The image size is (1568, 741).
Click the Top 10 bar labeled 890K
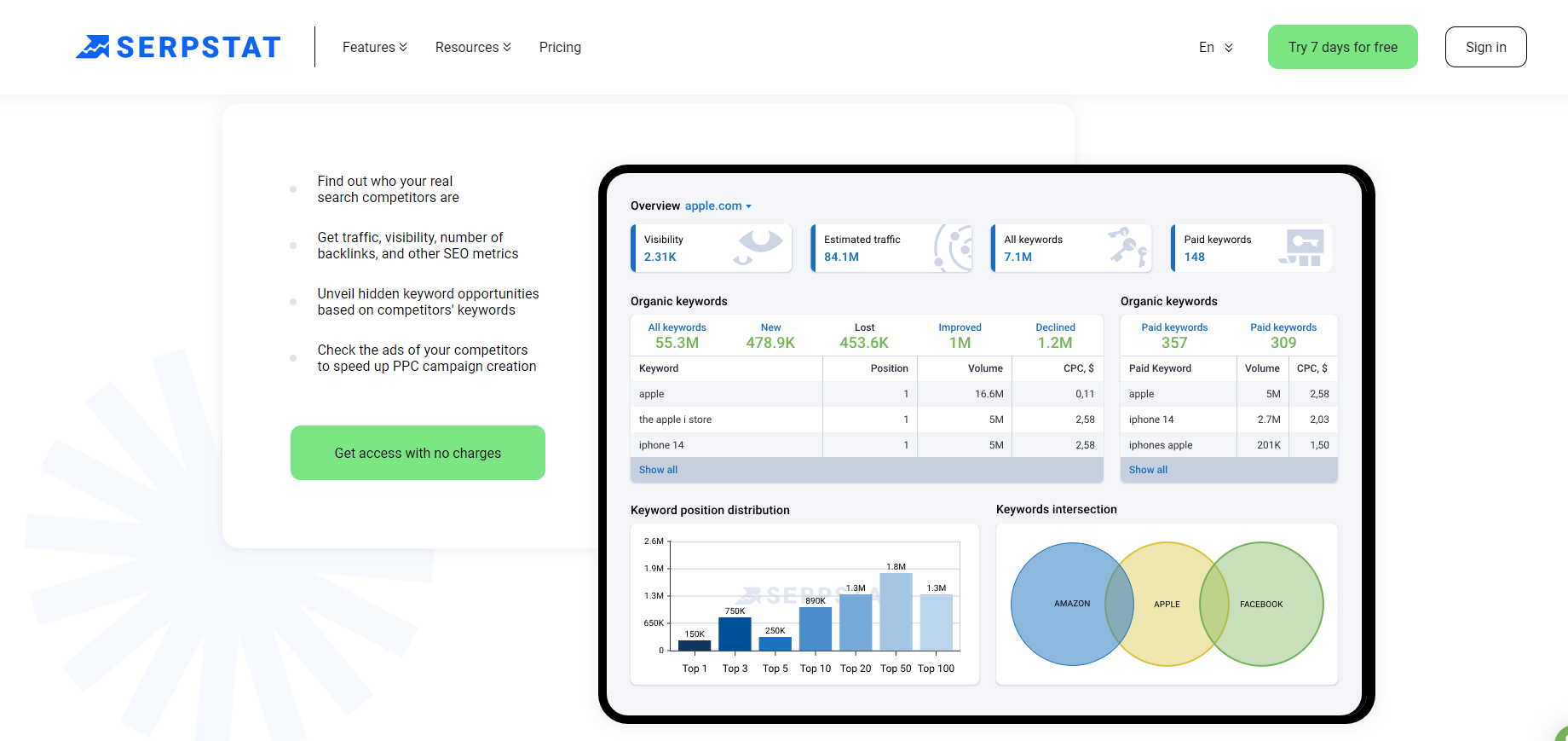[x=816, y=628]
